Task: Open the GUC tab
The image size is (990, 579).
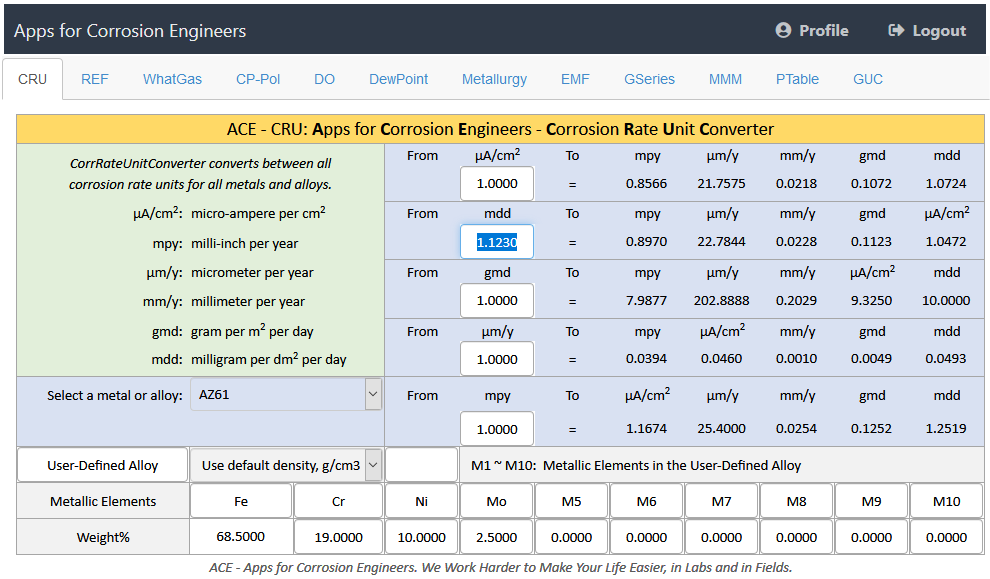Action: tap(868, 79)
